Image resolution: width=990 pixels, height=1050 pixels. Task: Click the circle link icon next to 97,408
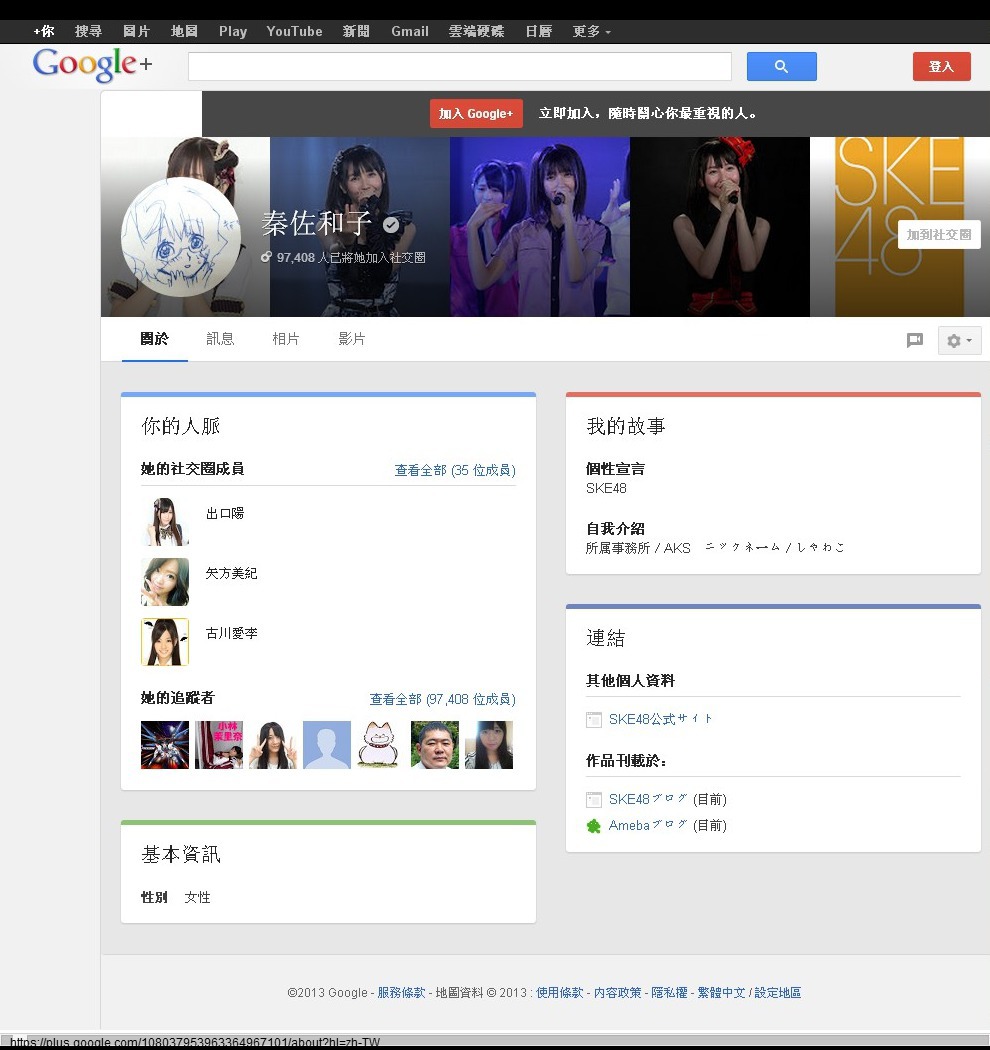point(266,256)
